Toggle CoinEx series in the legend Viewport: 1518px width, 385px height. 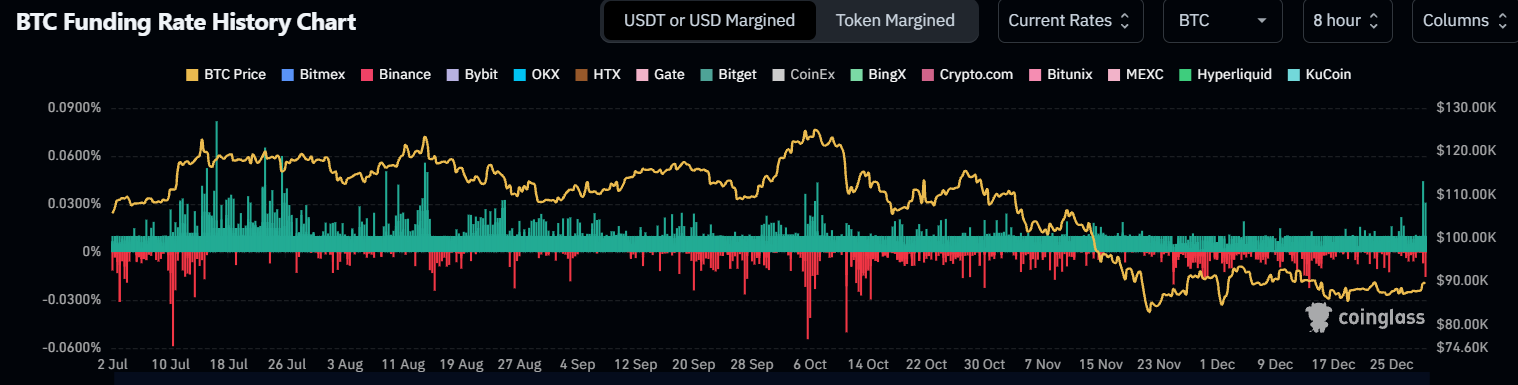pyautogui.click(x=804, y=74)
